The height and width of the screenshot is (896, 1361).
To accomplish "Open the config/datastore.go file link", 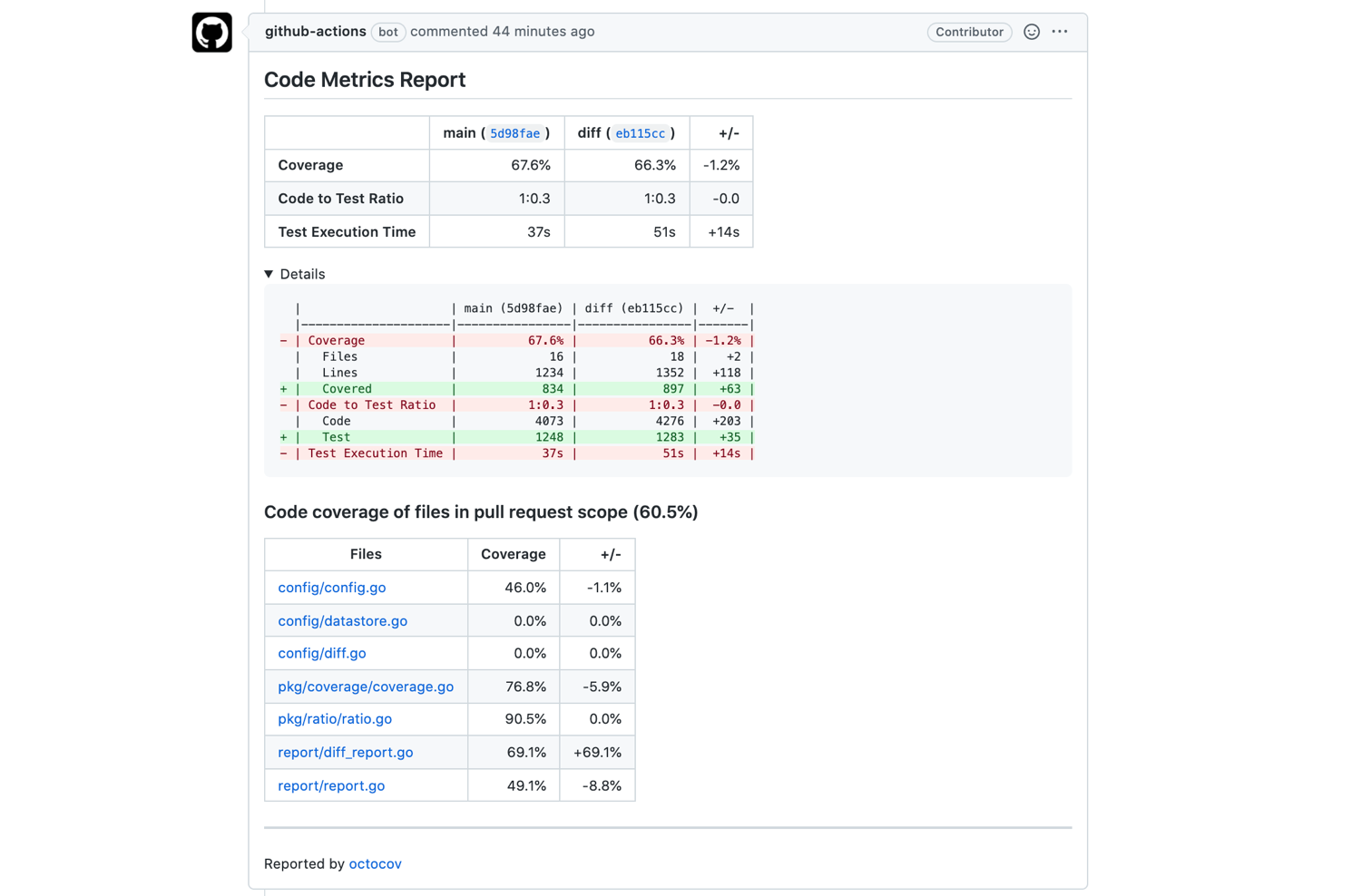I will pos(342,620).
